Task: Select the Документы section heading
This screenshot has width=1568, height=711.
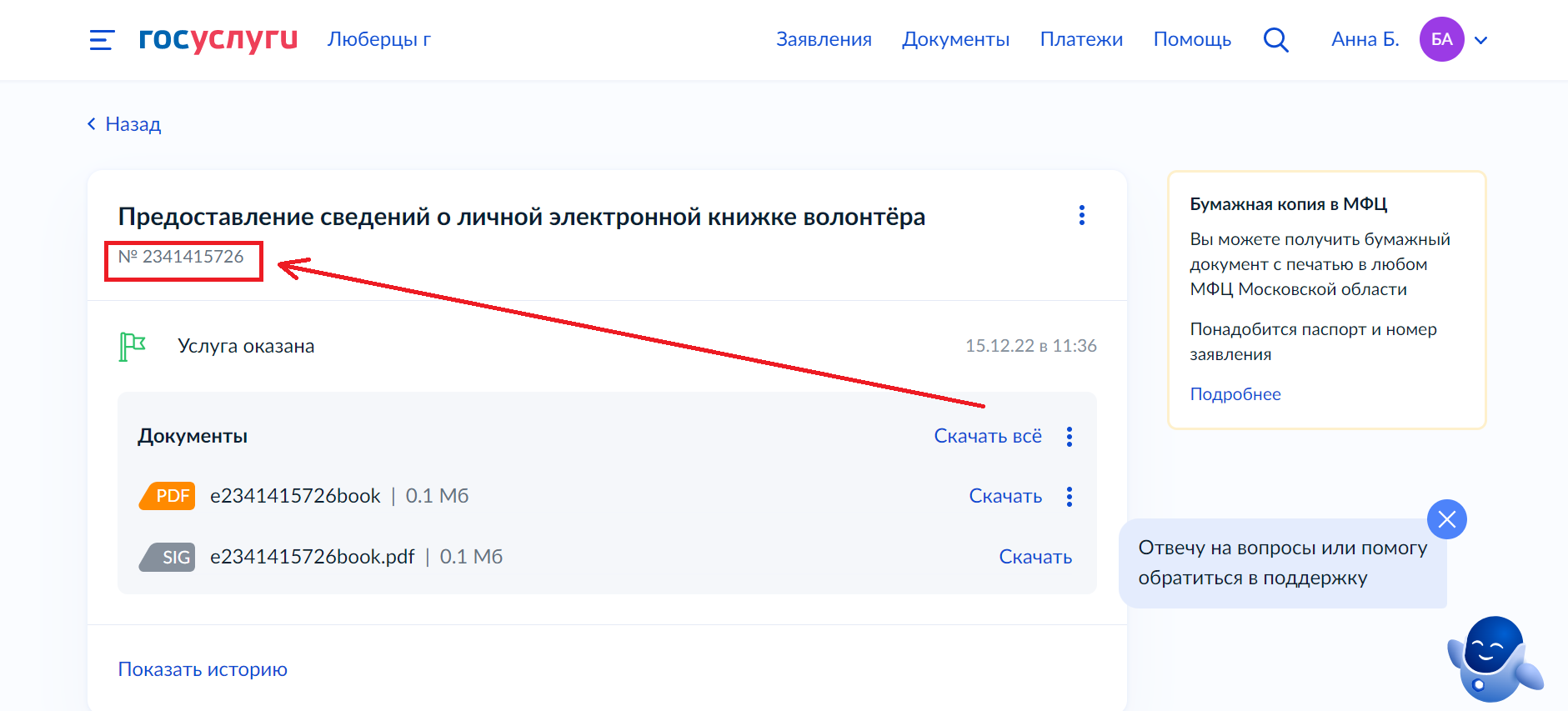Action: pos(193,436)
